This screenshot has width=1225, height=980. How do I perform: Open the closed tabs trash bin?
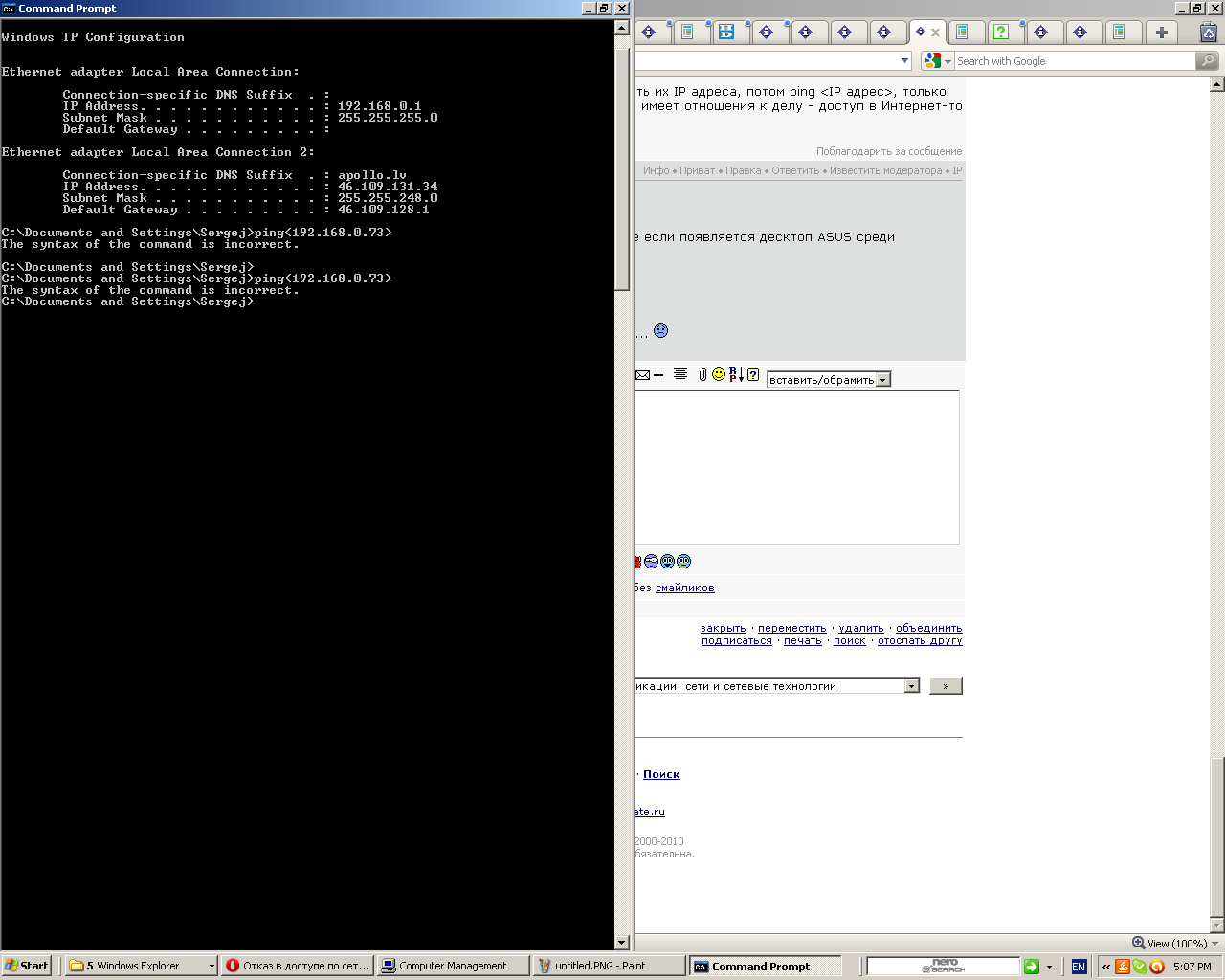click(x=1209, y=33)
